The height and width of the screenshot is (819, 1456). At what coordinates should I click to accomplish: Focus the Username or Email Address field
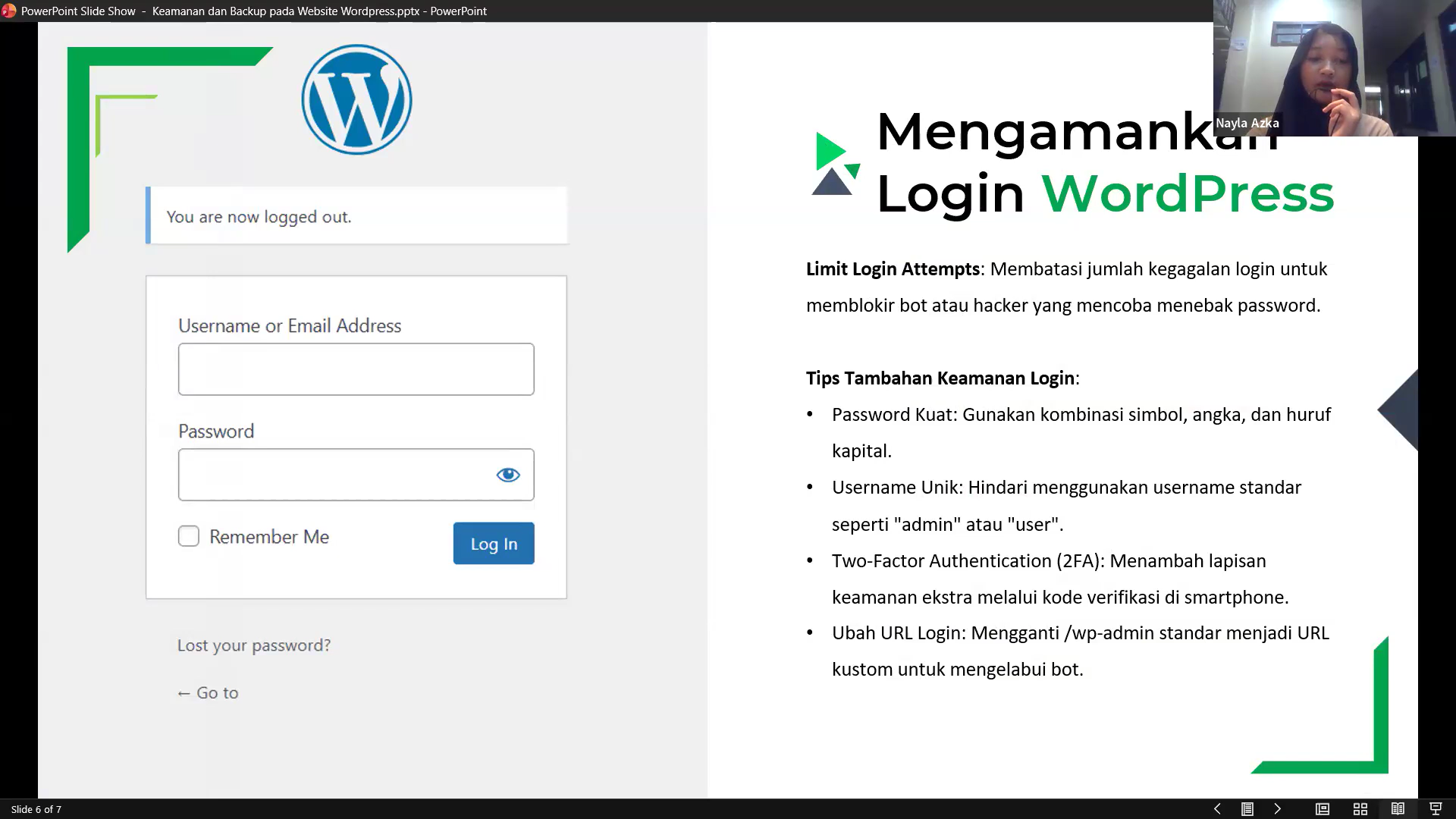click(x=356, y=369)
